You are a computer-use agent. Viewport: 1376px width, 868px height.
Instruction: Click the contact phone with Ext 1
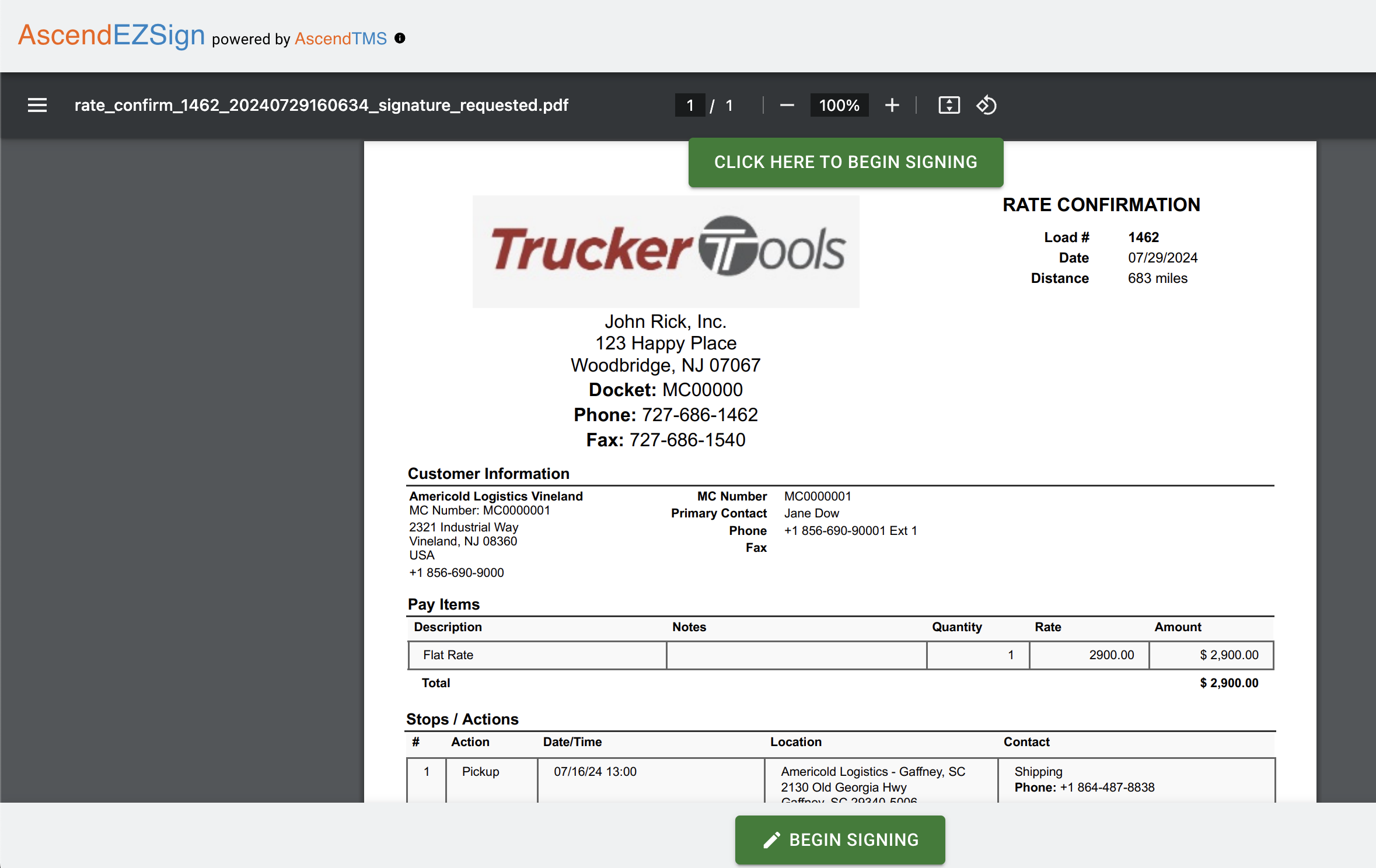click(x=851, y=531)
